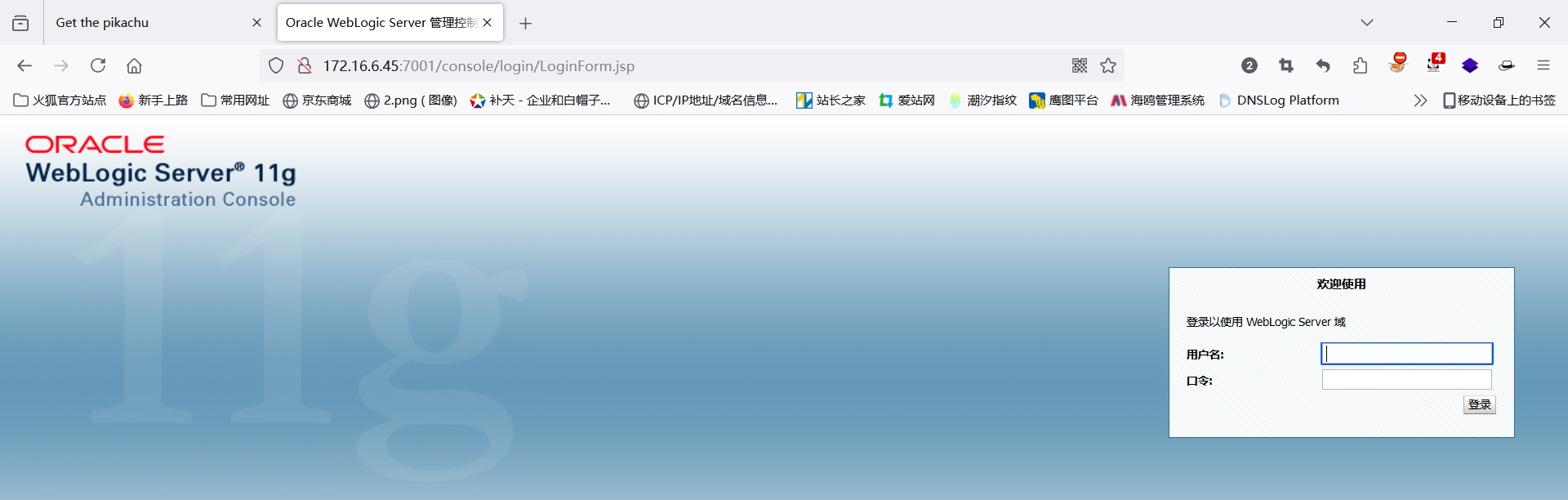This screenshot has height=500, width=1568.
Task: Click the browser Back arrow
Action: (24, 65)
